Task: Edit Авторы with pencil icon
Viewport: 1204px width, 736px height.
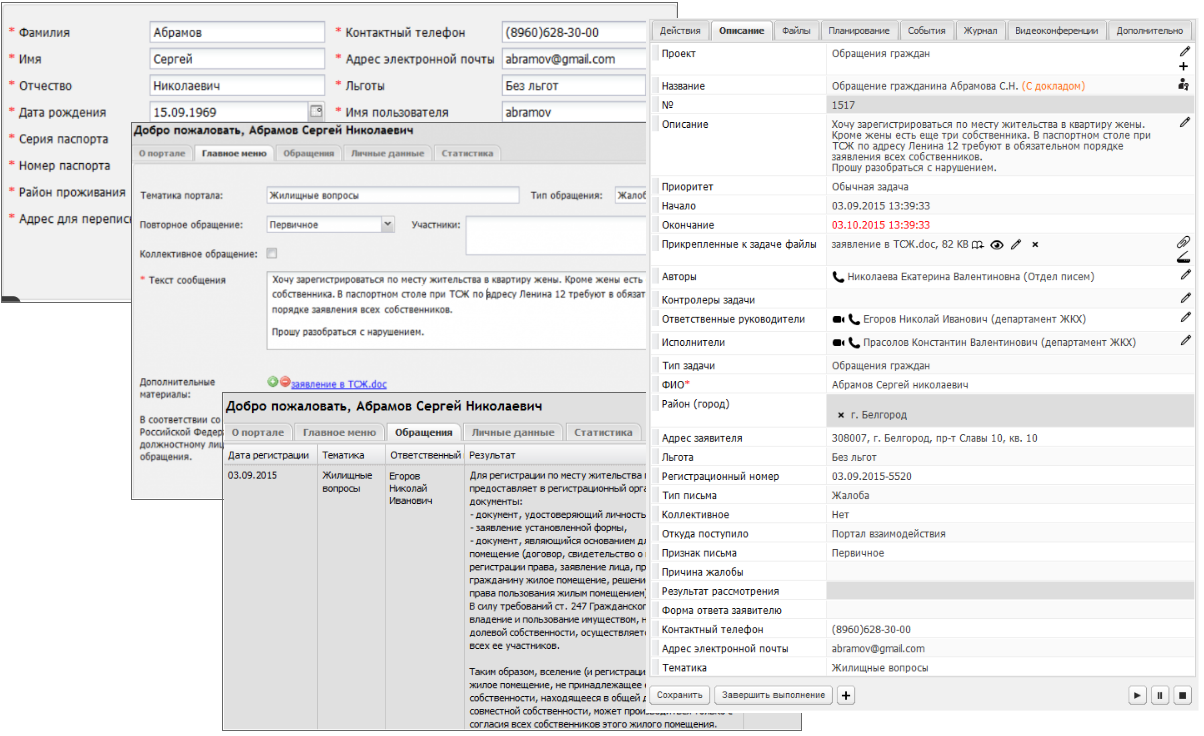Action: pyautogui.click(x=1186, y=274)
